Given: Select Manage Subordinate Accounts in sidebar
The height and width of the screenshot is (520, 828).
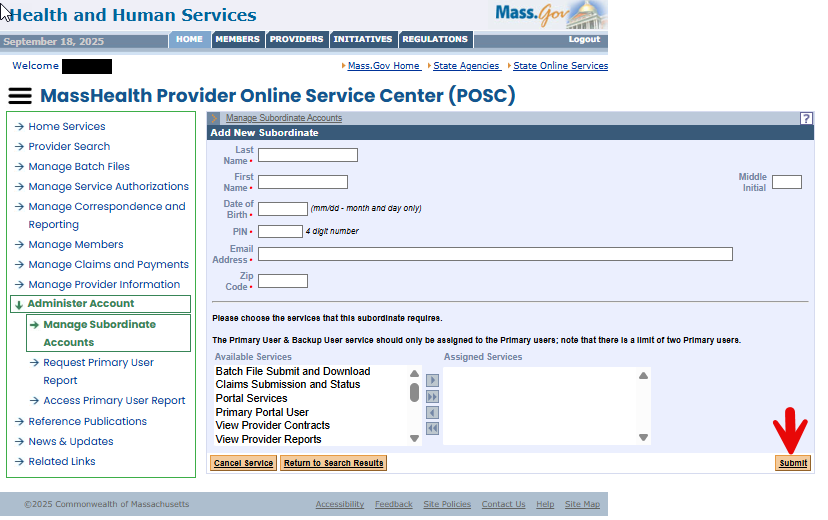Looking at the screenshot, I should tap(108, 333).
